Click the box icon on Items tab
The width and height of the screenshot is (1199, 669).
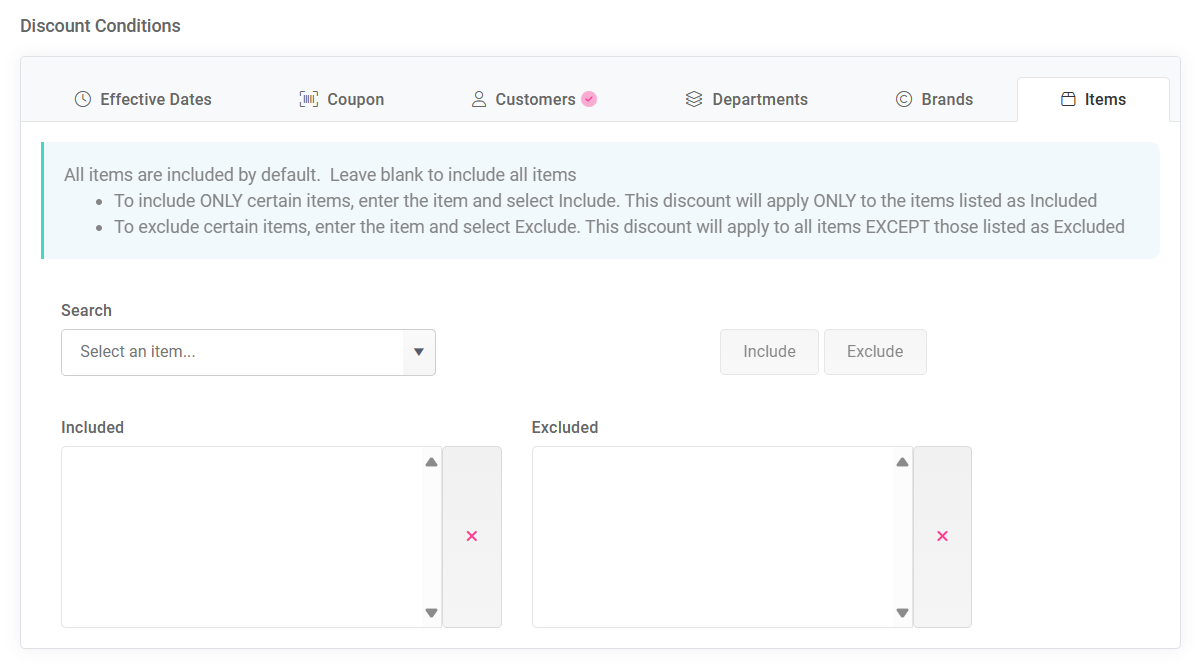pos(1068,99)
